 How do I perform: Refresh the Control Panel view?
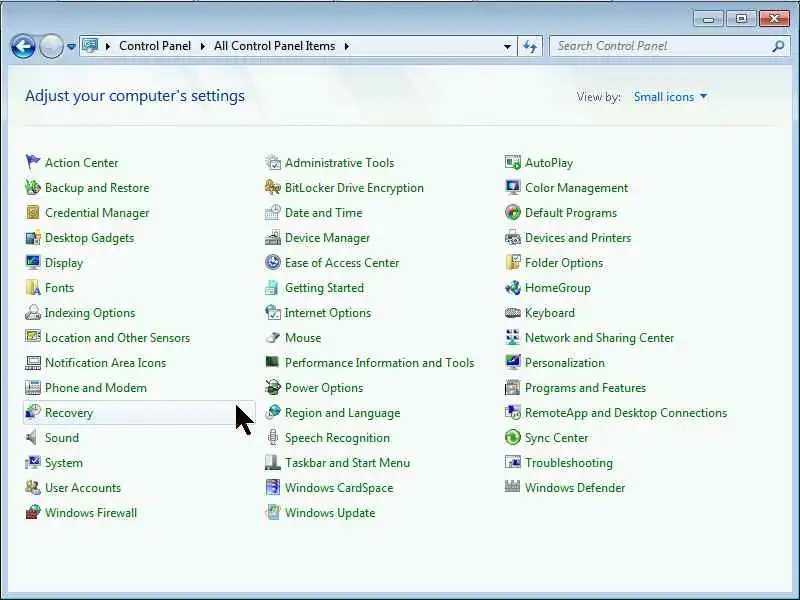click(x=530, y=46)
